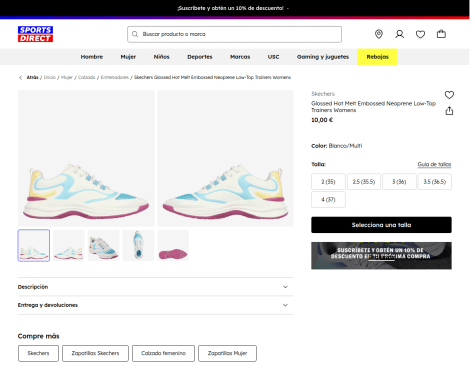Open the 10% discount subscription banner
Viewport: 475px width, 380px height.
(381, 256)
